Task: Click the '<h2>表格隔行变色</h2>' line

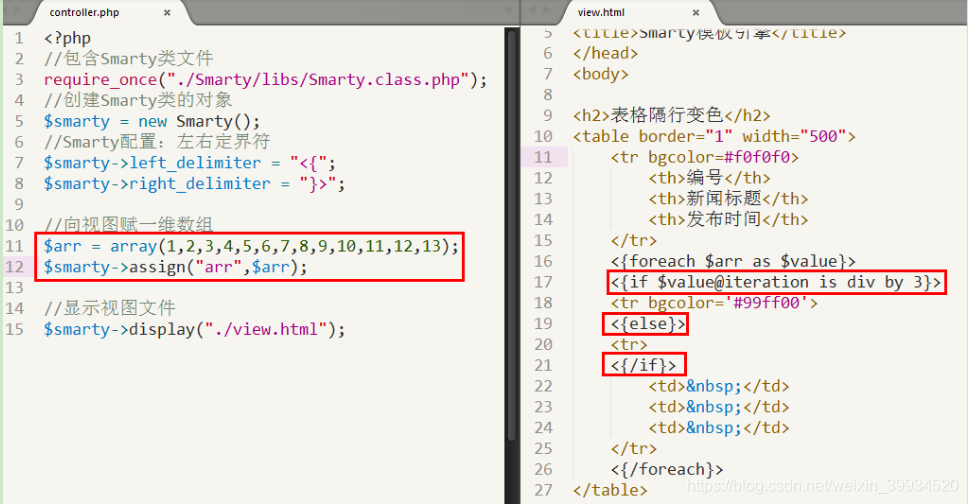Action: (672, 116)
